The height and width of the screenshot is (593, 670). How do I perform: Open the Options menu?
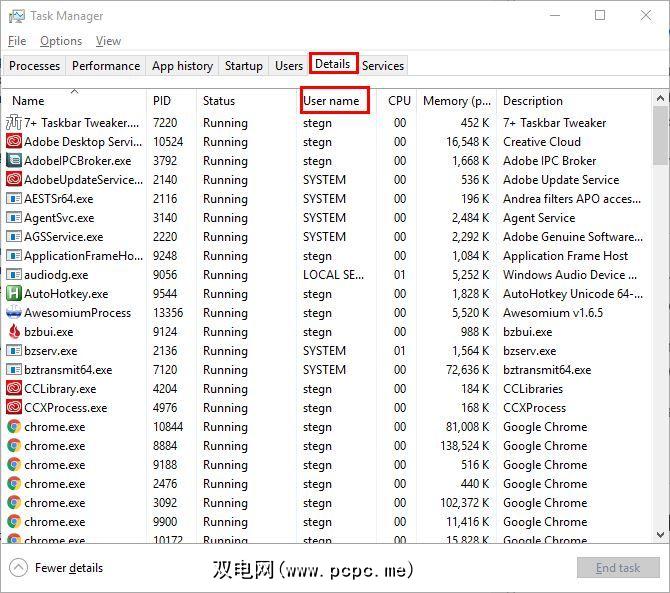61,41
